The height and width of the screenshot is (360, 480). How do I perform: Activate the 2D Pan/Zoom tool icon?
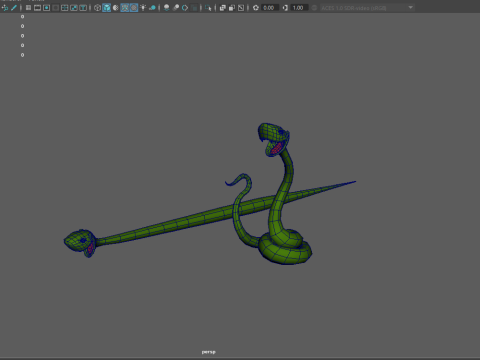pos(5,8)
